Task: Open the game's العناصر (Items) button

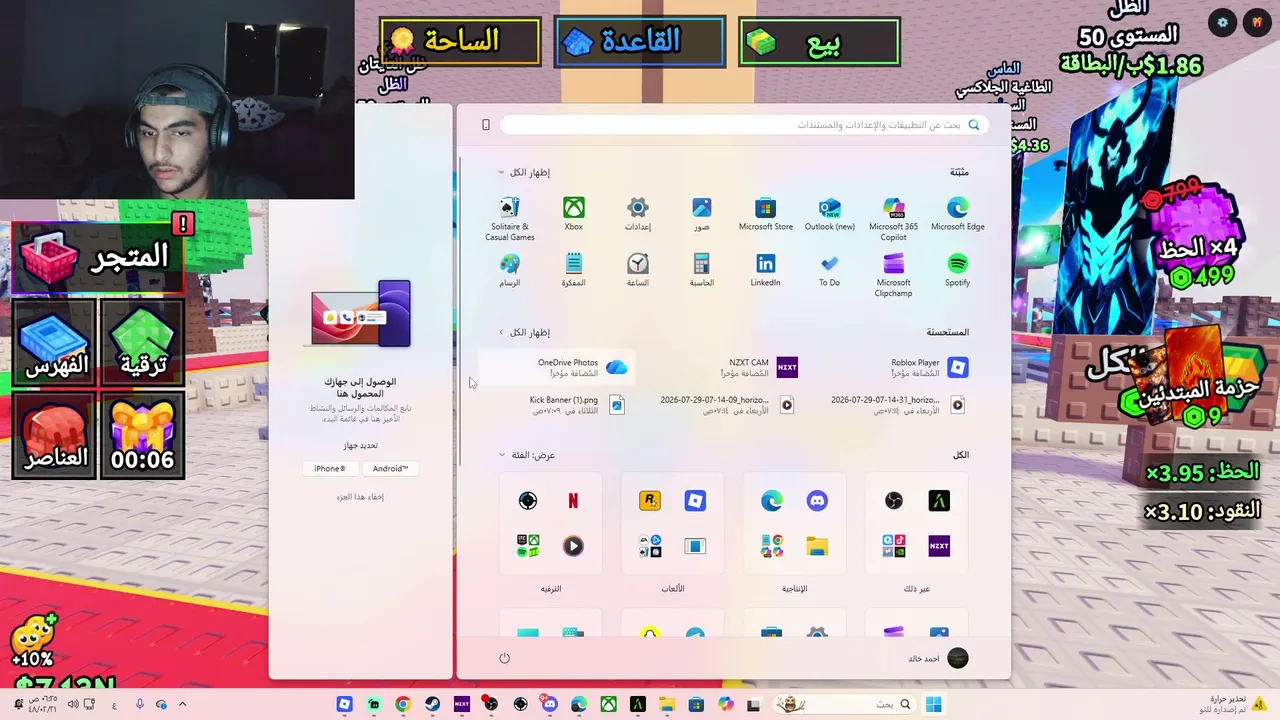Action: tap(54, 435)
